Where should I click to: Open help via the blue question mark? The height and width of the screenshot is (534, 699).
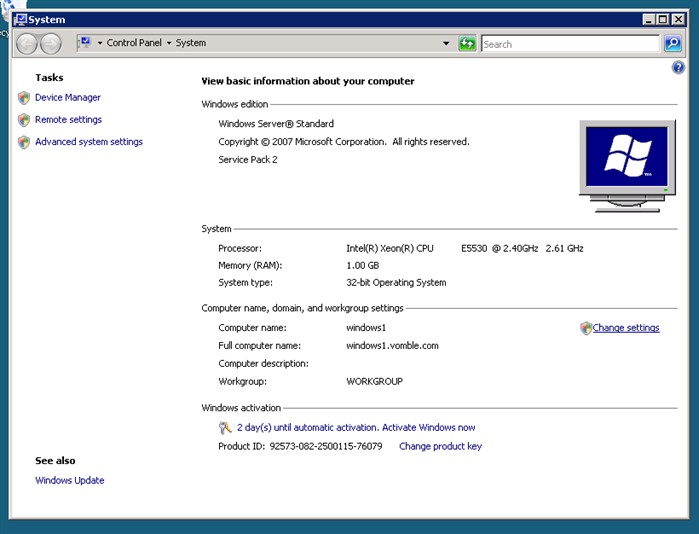click(678, 67)
